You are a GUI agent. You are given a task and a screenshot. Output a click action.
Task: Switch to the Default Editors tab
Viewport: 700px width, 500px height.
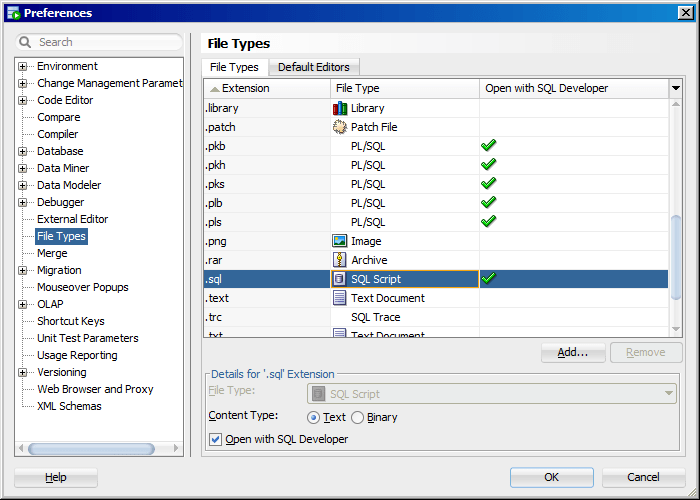314,67
